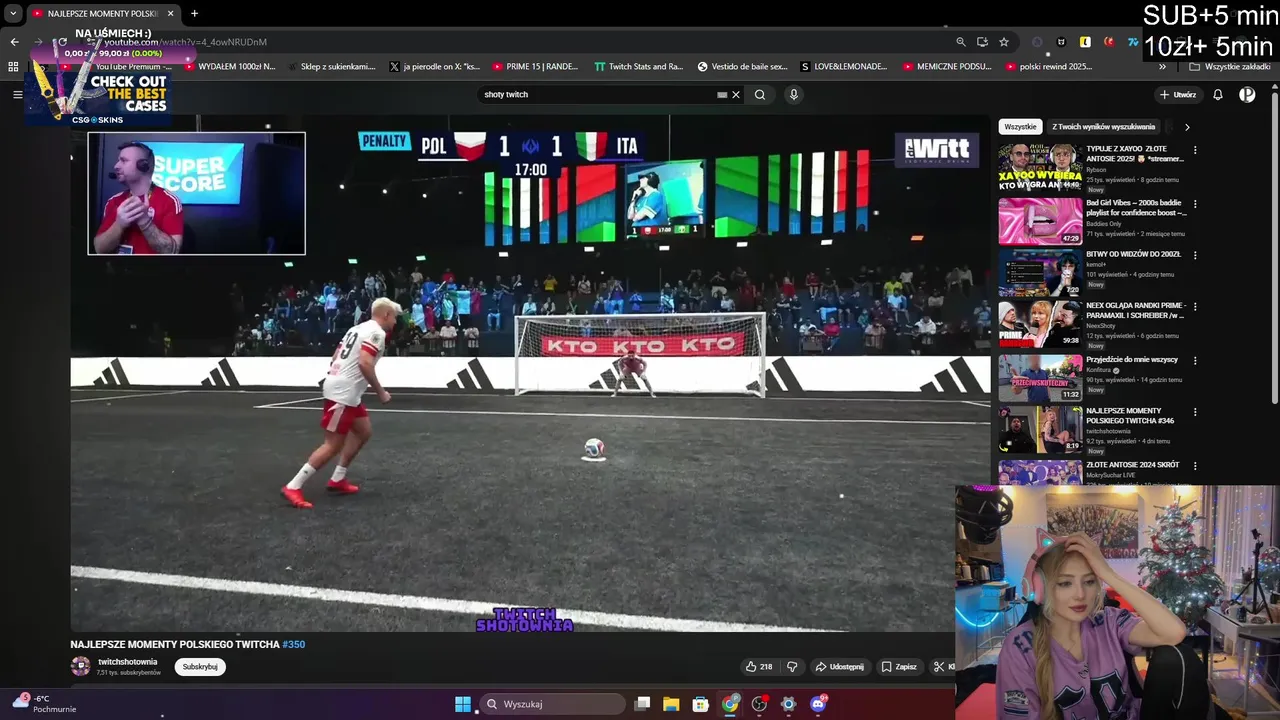Open the zoom magnifier icon in address bar
Viewport: 1280px width, 720px height.
[961, 42]
